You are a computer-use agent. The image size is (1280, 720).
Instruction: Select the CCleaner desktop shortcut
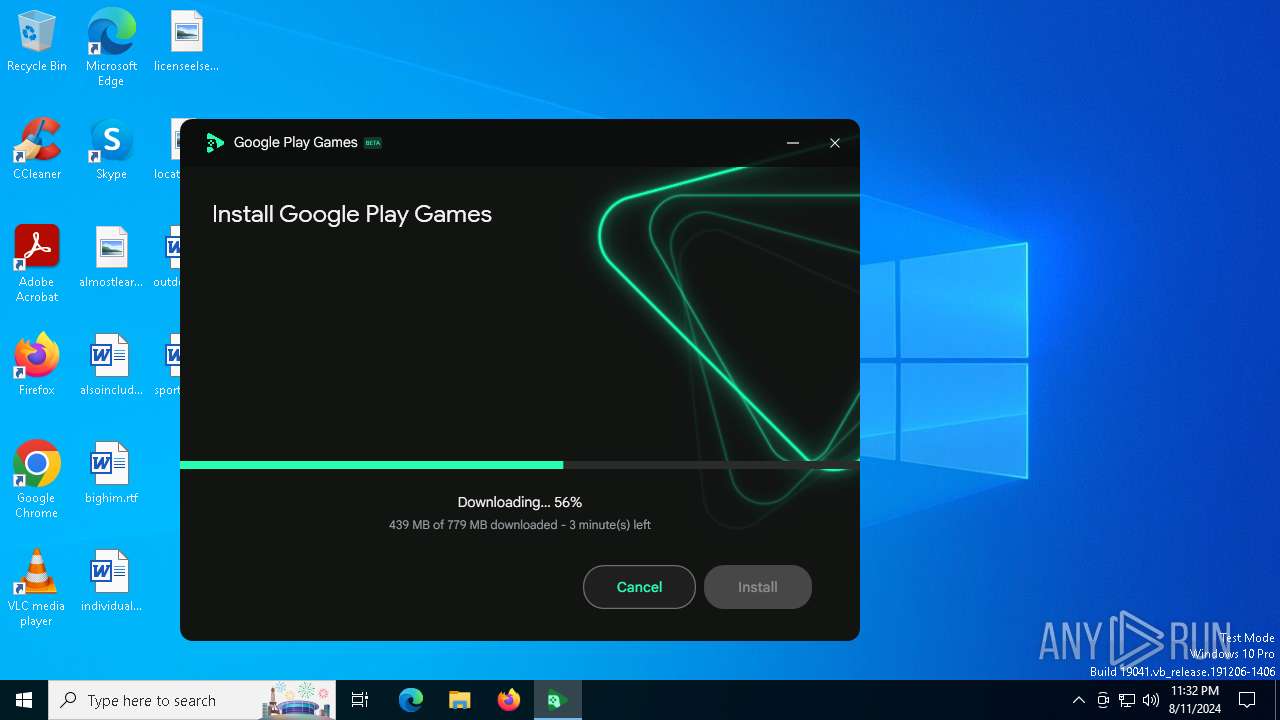pyautogui.click(x=37, y=150)
